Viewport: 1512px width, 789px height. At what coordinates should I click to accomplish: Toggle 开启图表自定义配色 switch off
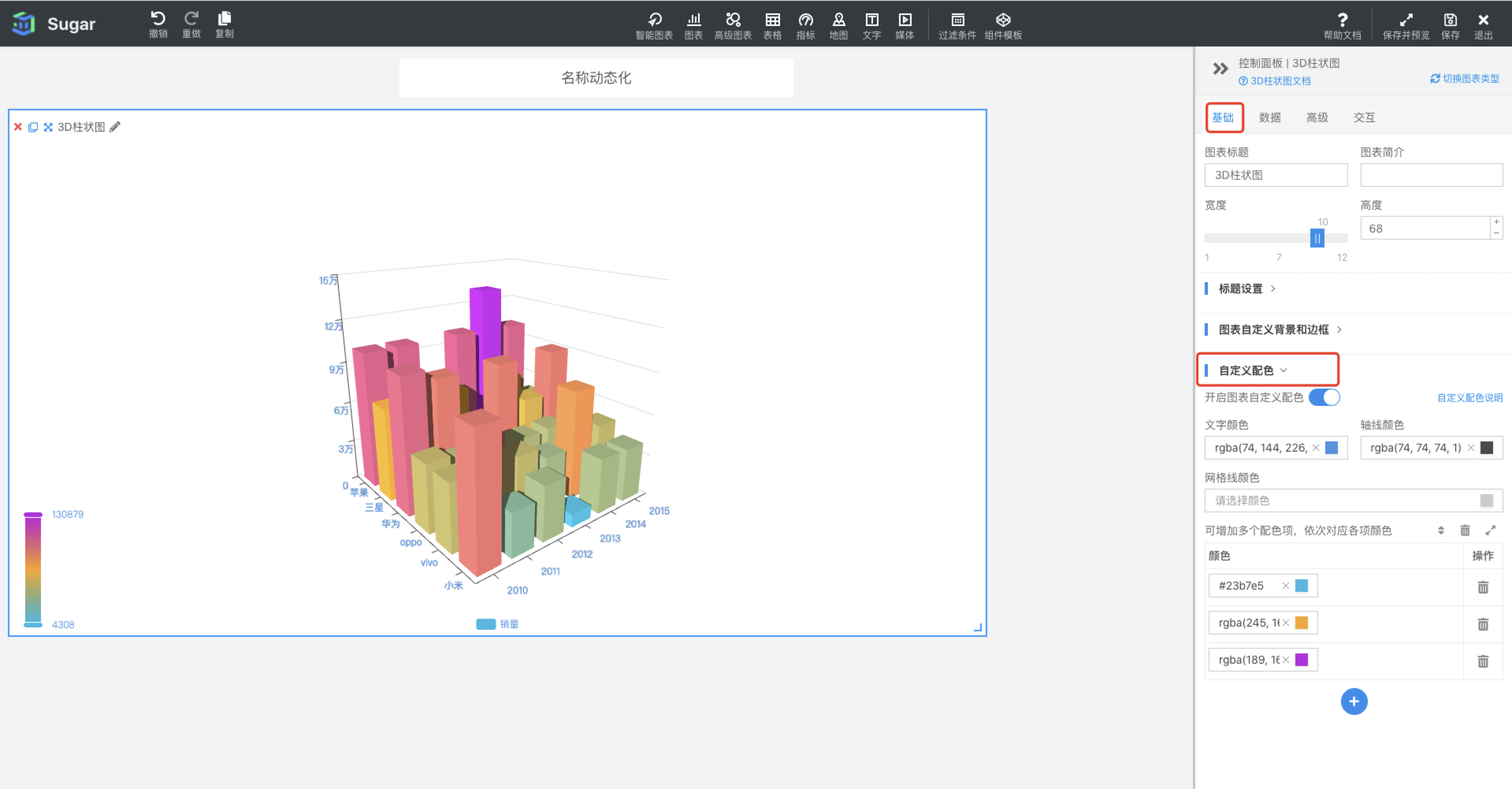(1324, 397)
